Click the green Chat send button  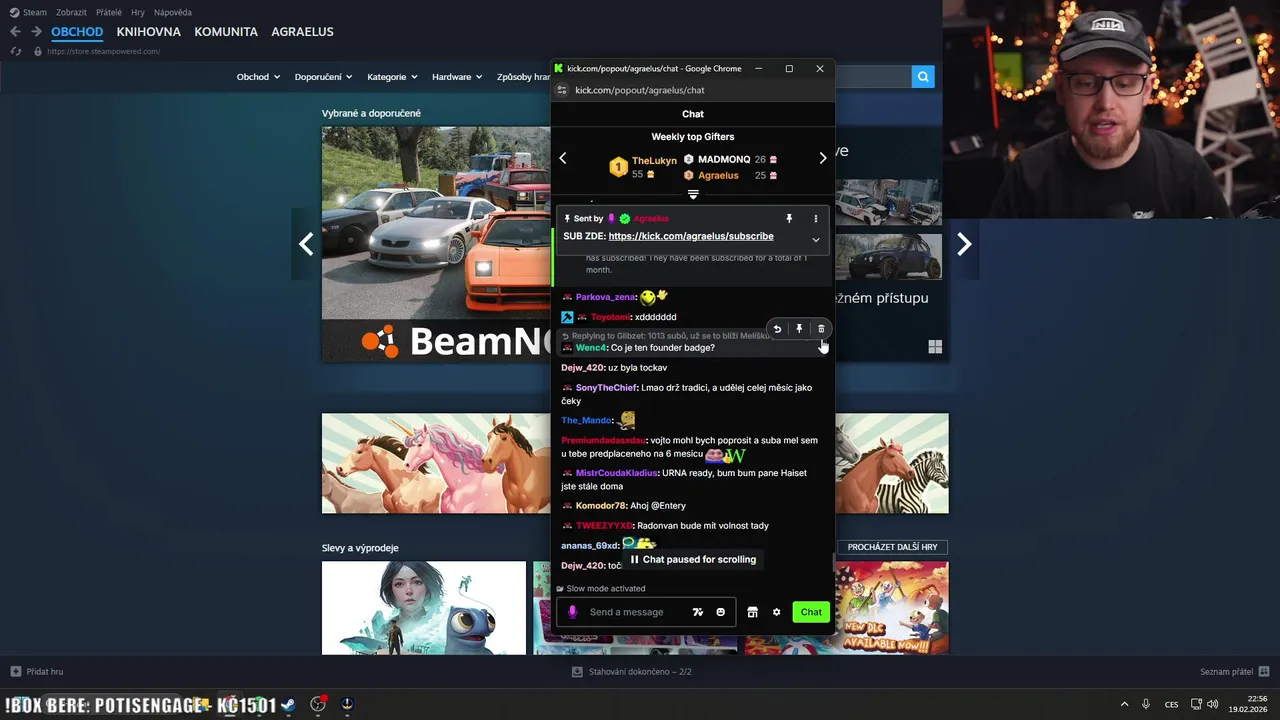(x=811, y=612)
